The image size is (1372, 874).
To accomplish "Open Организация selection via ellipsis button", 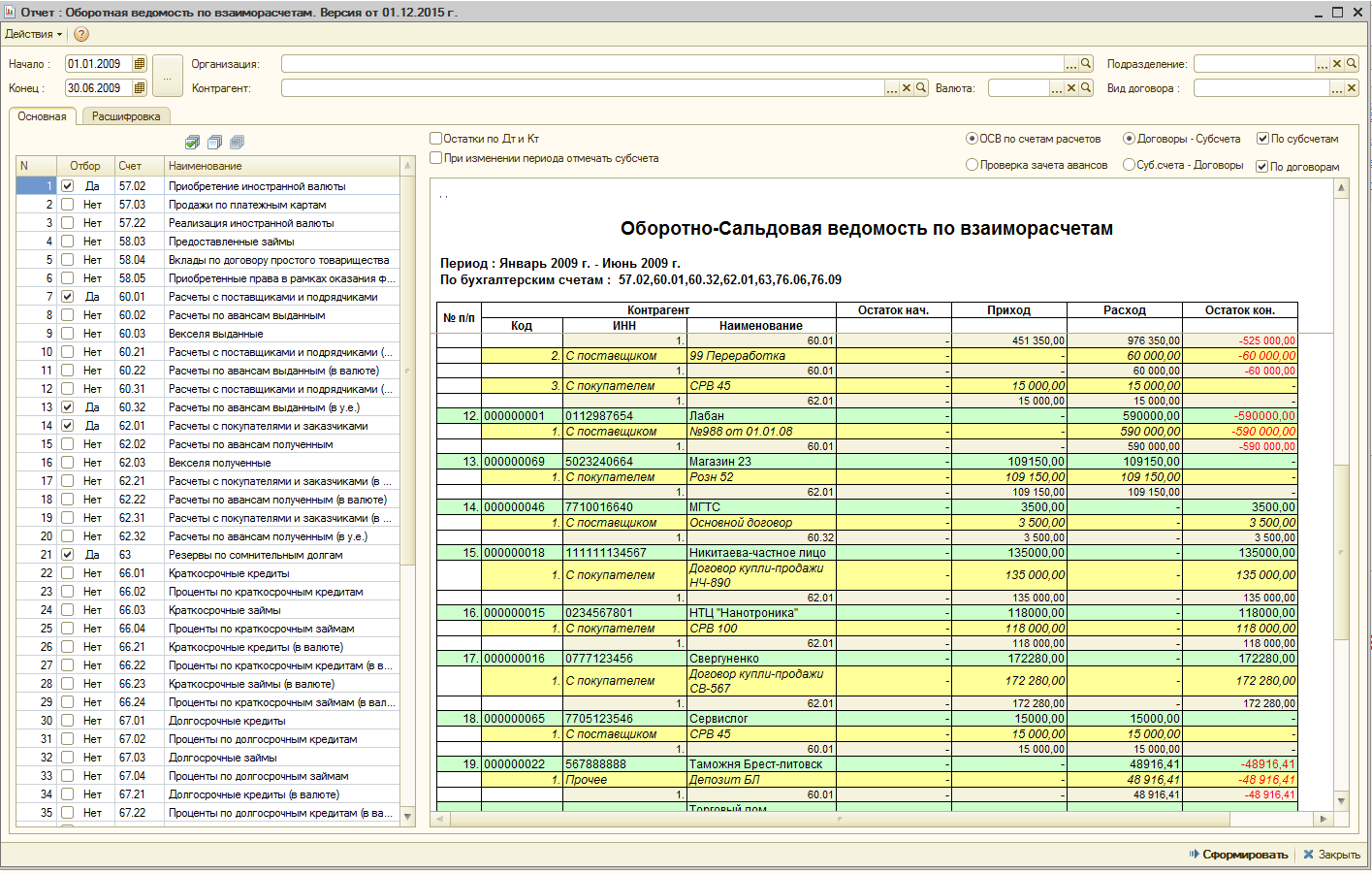I will coord(1071,64).
